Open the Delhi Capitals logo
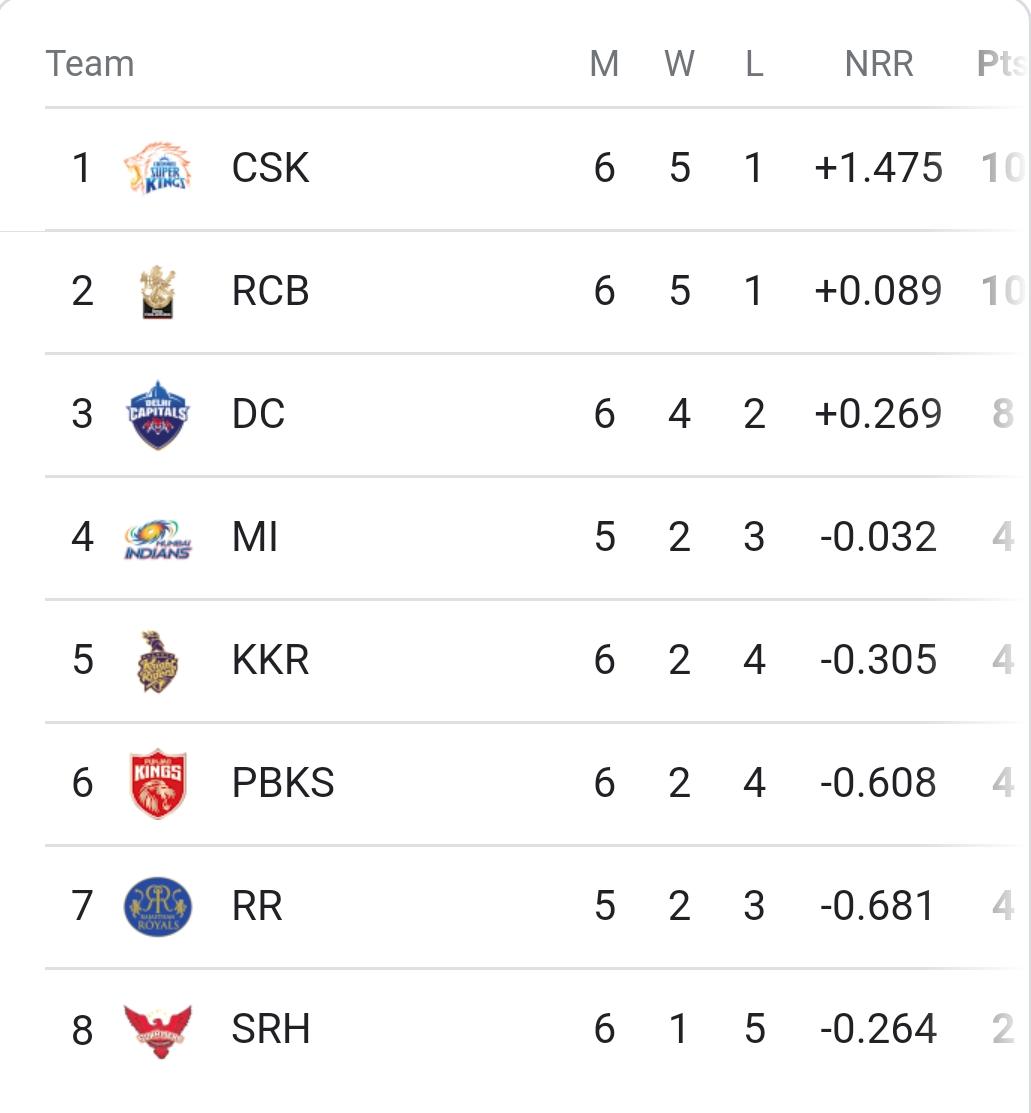 [158, 415]
